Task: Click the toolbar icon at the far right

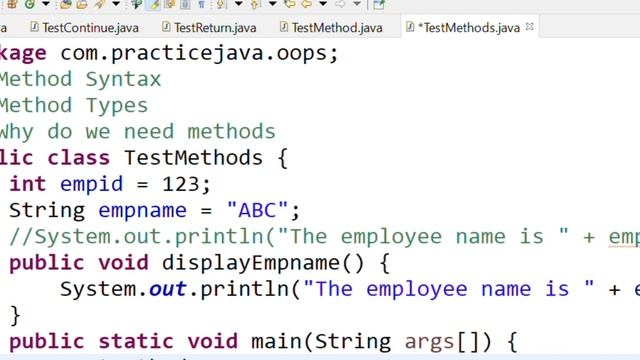Action: pyautogui.click(x=379, y=4)
